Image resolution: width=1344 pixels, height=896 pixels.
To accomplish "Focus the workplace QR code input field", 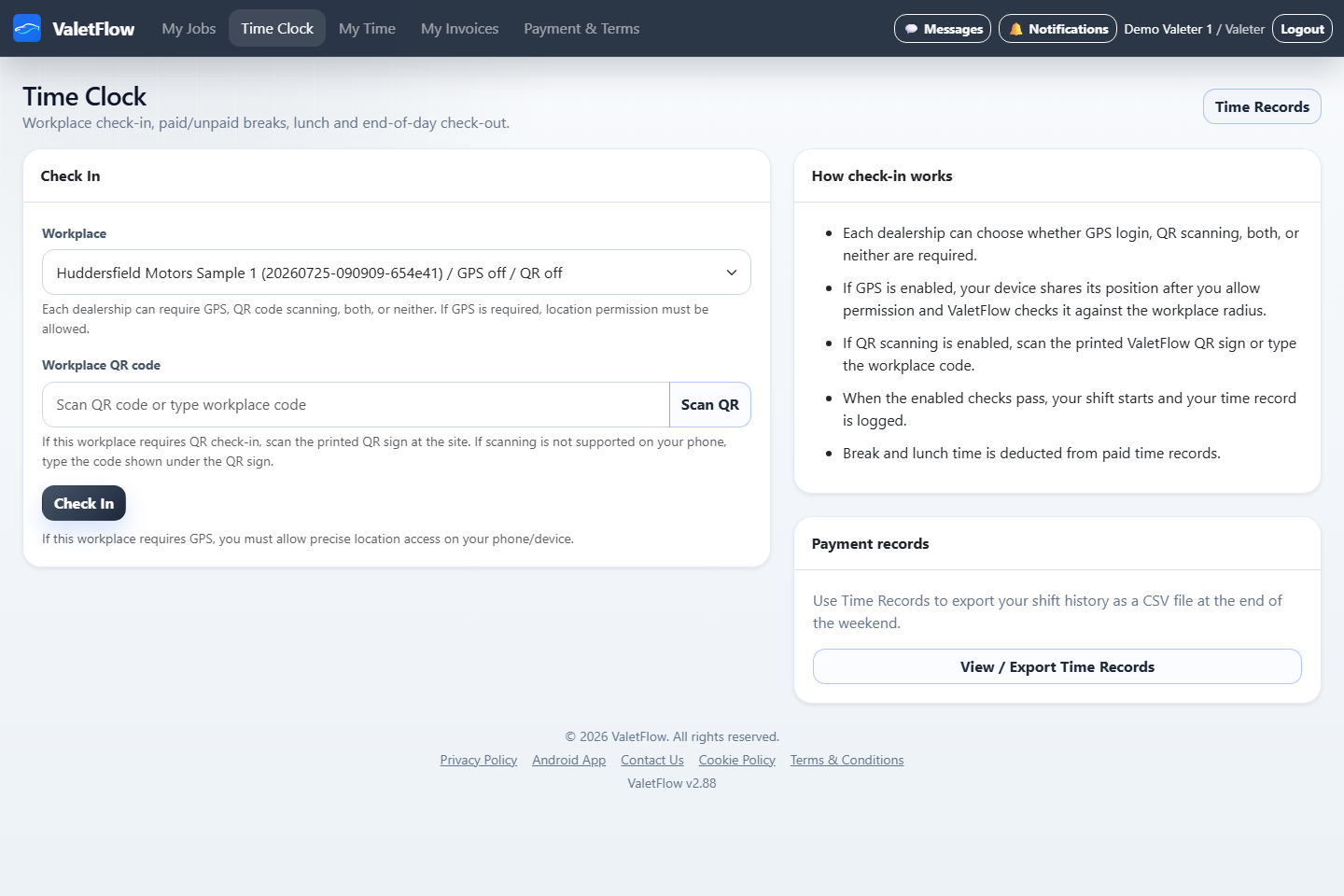I will [x=356, y=405].
